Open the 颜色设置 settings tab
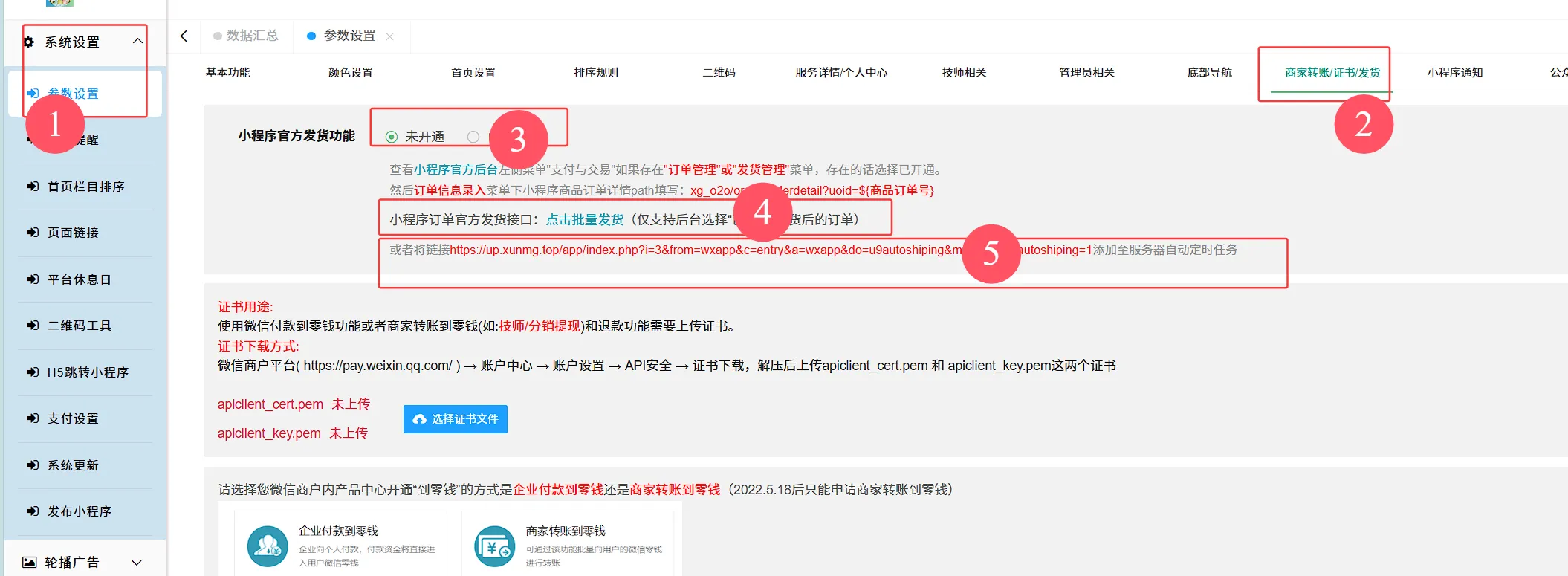Screen dimensions: 1568x576 [x=351, y=73]
